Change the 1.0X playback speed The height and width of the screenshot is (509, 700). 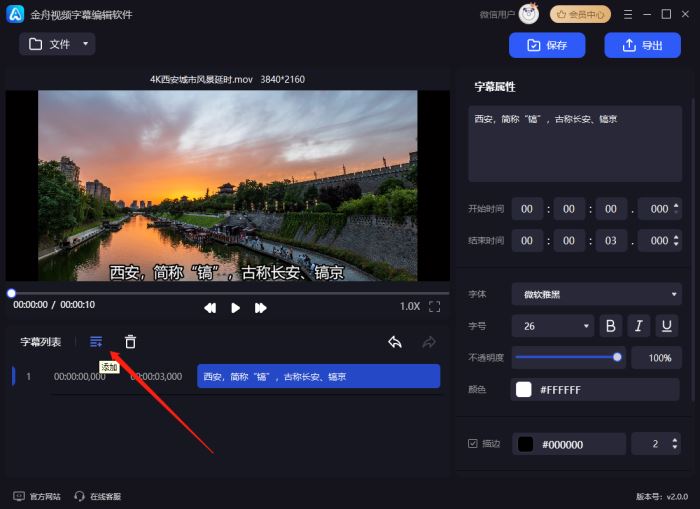pyautogui.click(x=410, y=306)
